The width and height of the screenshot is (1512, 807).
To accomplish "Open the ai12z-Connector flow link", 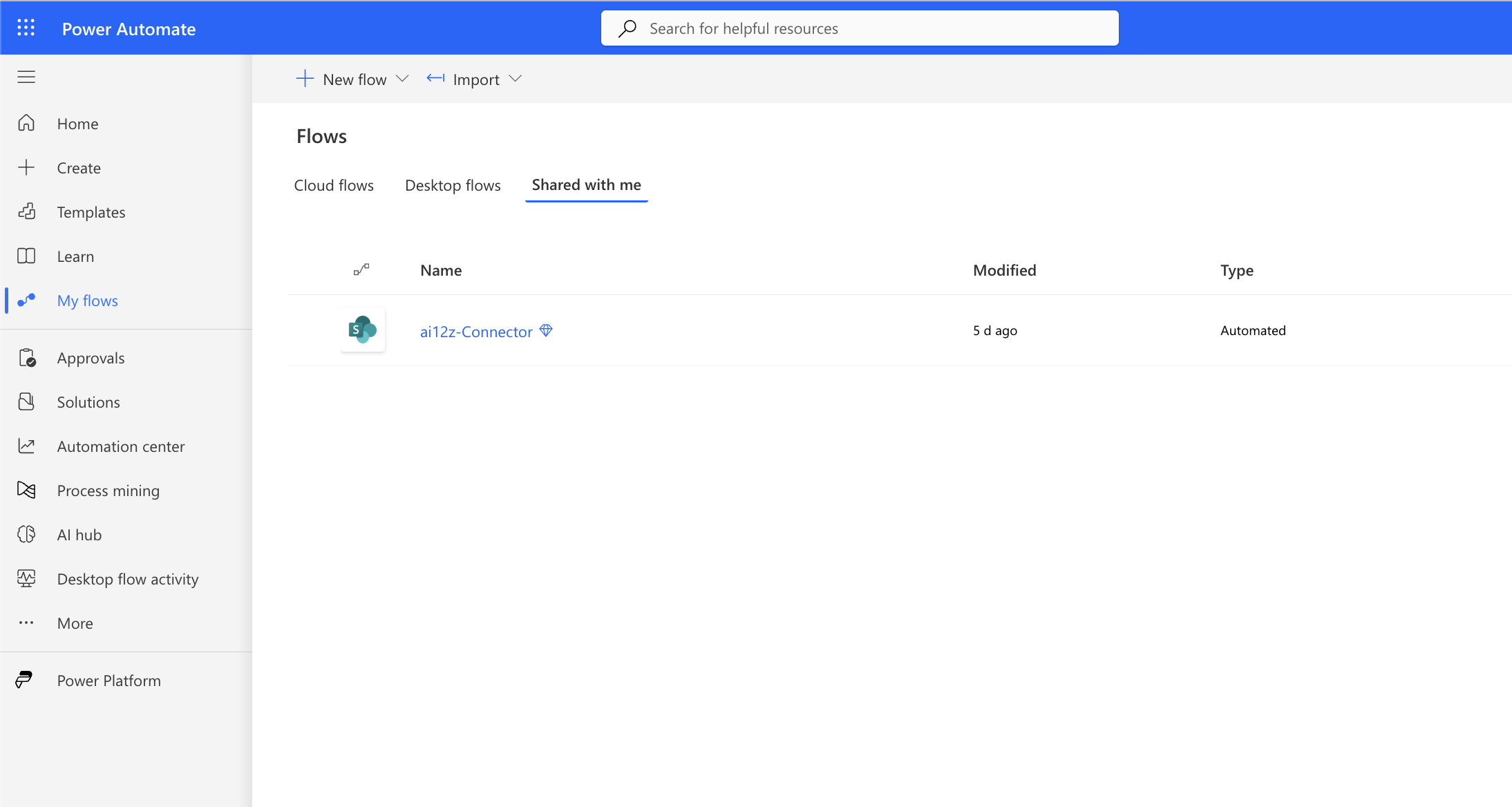I will [476, 332].
